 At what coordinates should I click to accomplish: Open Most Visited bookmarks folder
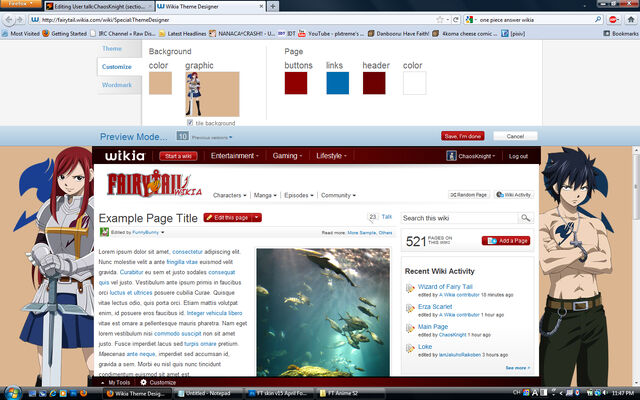click(x=21, y=33)
